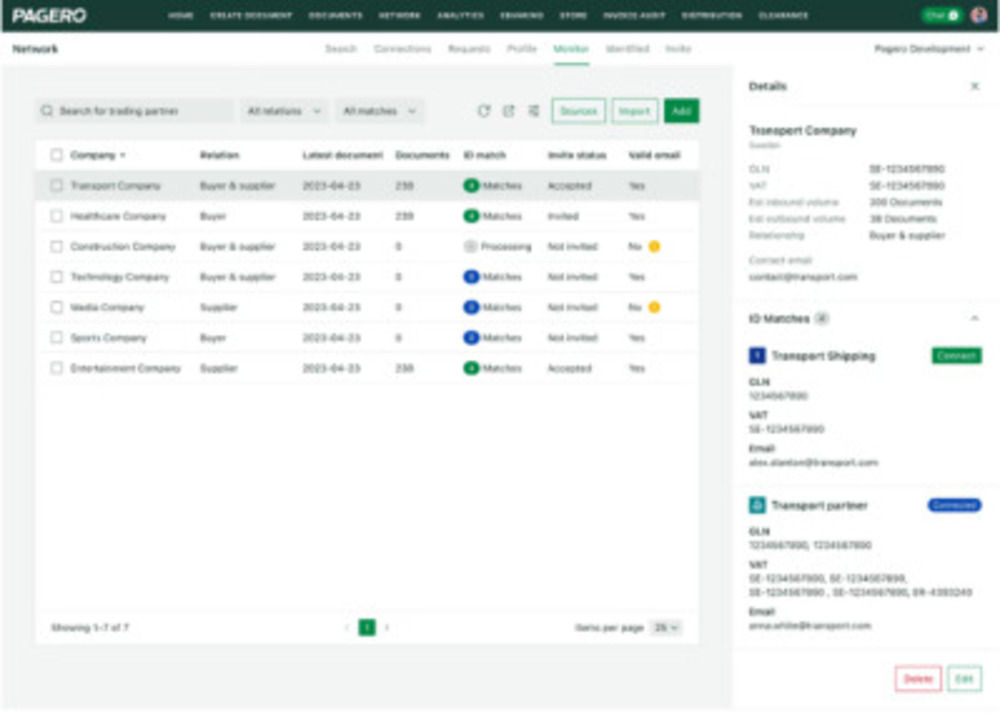1000x714 pixels.
Task: Click the export icon beside refresh
Action: coord(508,111)
